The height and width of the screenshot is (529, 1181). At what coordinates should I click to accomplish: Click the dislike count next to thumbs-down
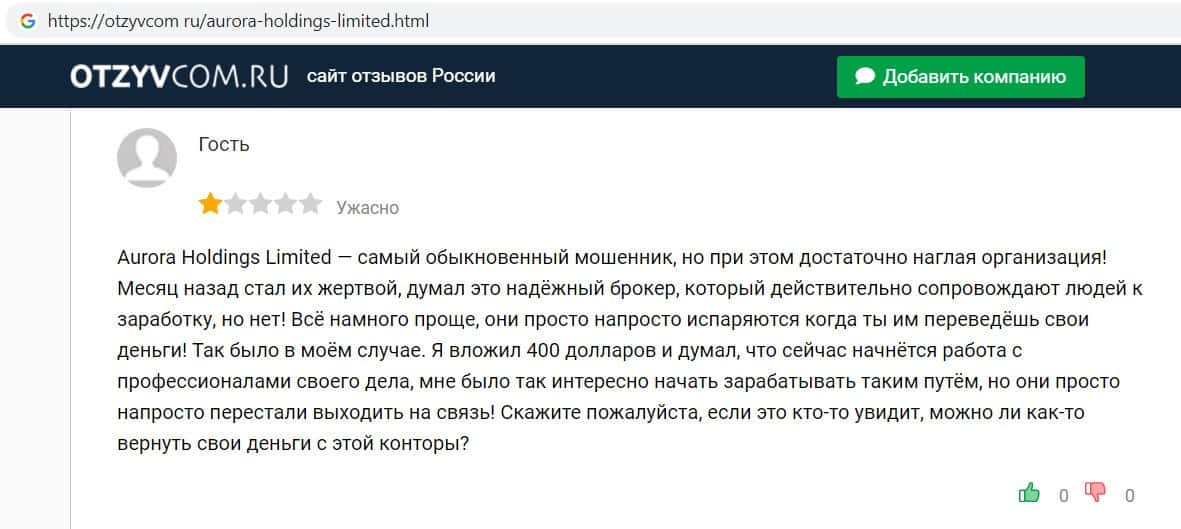pyautogui.click(x=1130, y=495)
